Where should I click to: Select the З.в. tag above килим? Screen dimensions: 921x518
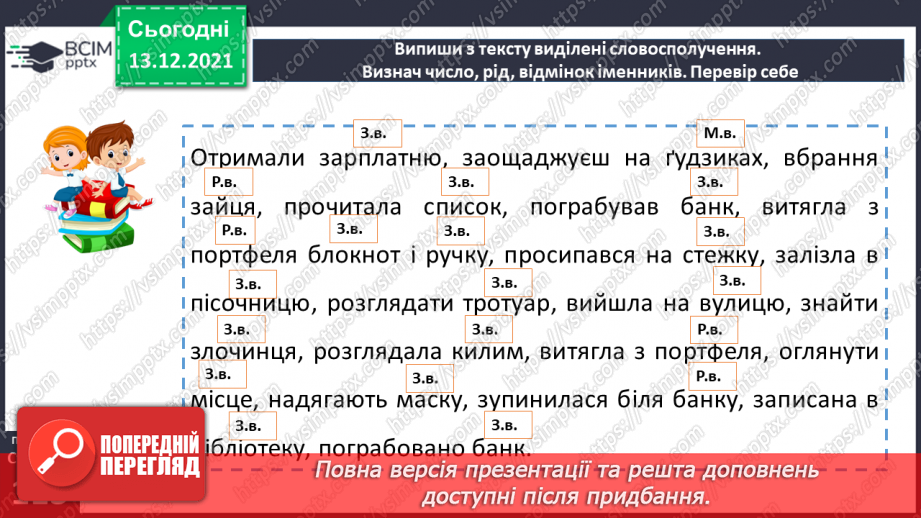point(488,329)
